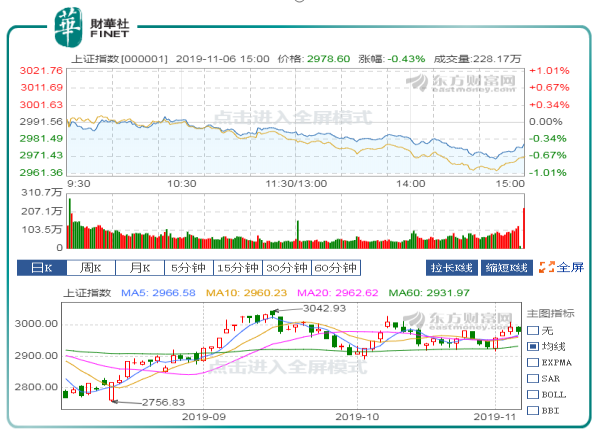Click the 东方财富网 watermark logo on intraday chart
The image size is (601, 434).
coord(477,80)
